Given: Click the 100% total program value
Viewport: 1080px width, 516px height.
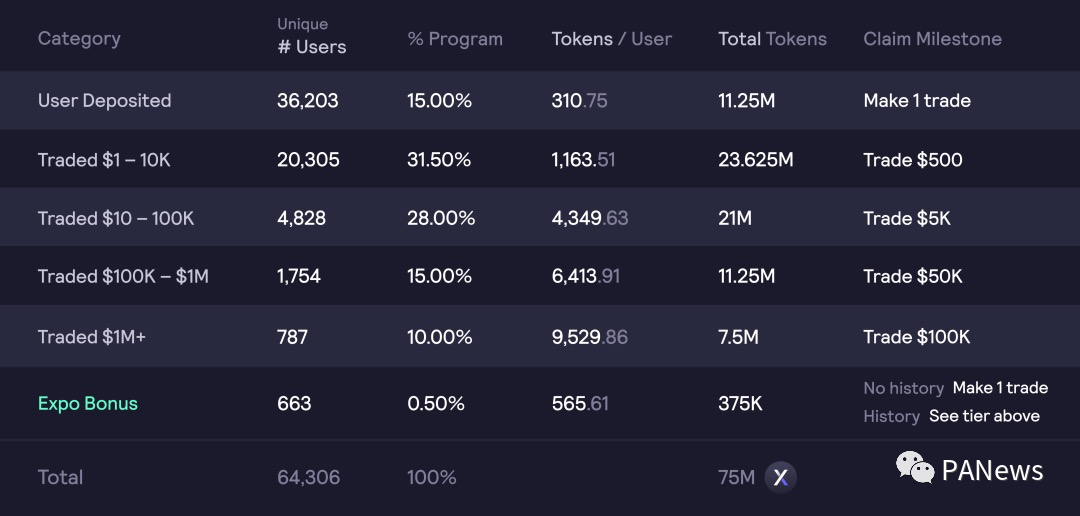Looking at the screenshot, I should 431,477.
